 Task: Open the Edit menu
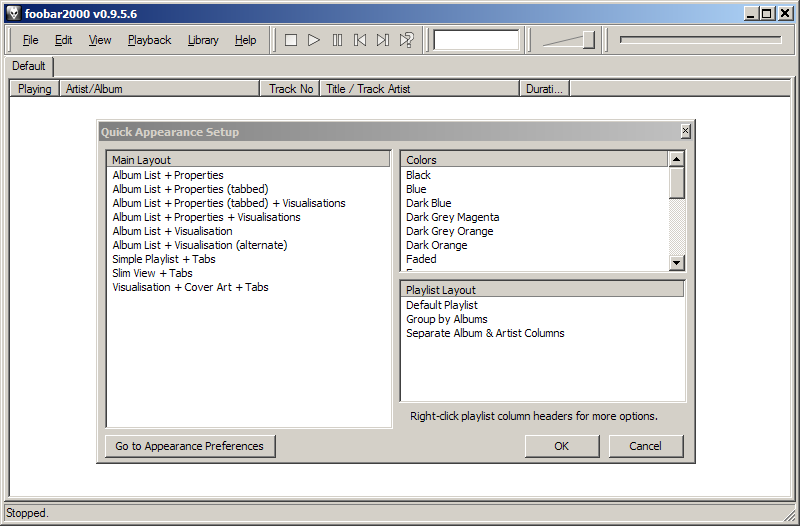pyautogui.click(x=63, y=40)
